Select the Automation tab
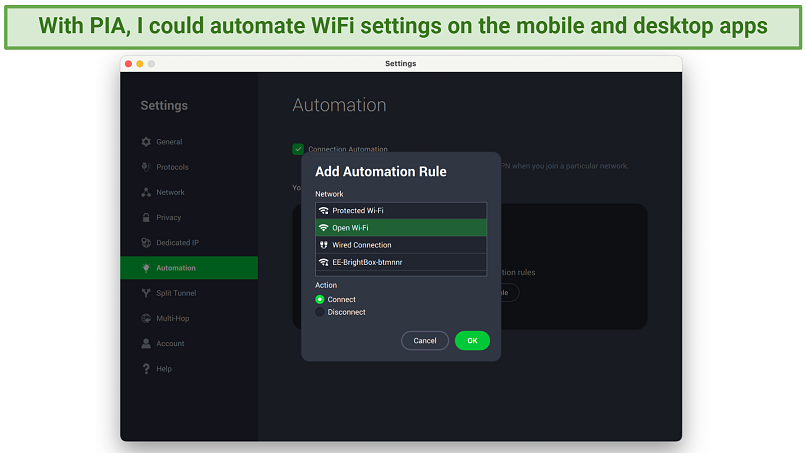This screenshot has height=453, width=806. point(189,268)
